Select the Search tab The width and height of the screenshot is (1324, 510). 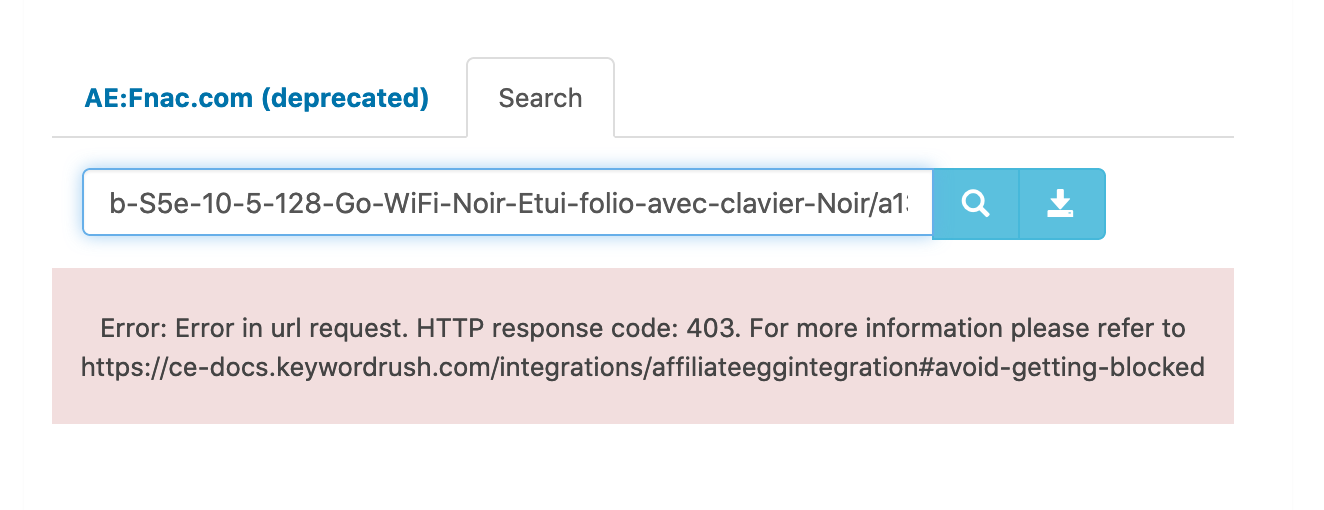540,98
